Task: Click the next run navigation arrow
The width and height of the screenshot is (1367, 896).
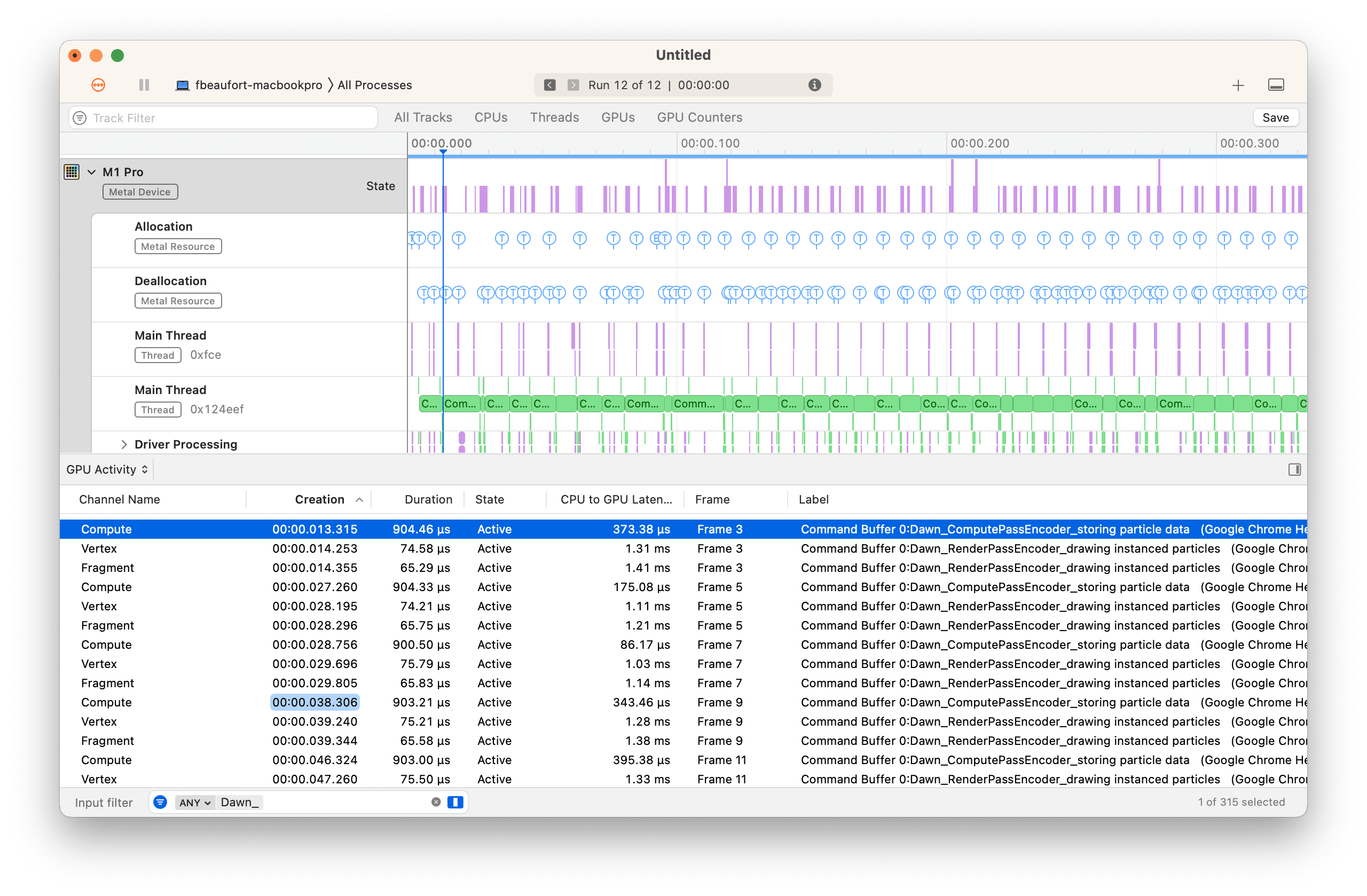Action: tap(571, 85)
